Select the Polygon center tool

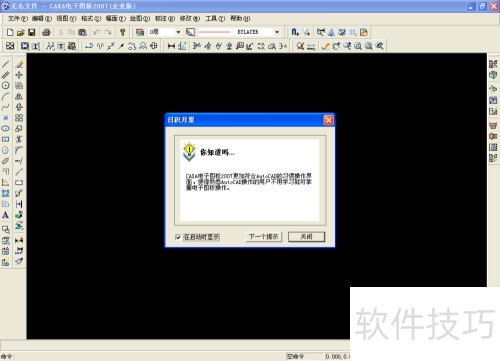coord(5,150)
